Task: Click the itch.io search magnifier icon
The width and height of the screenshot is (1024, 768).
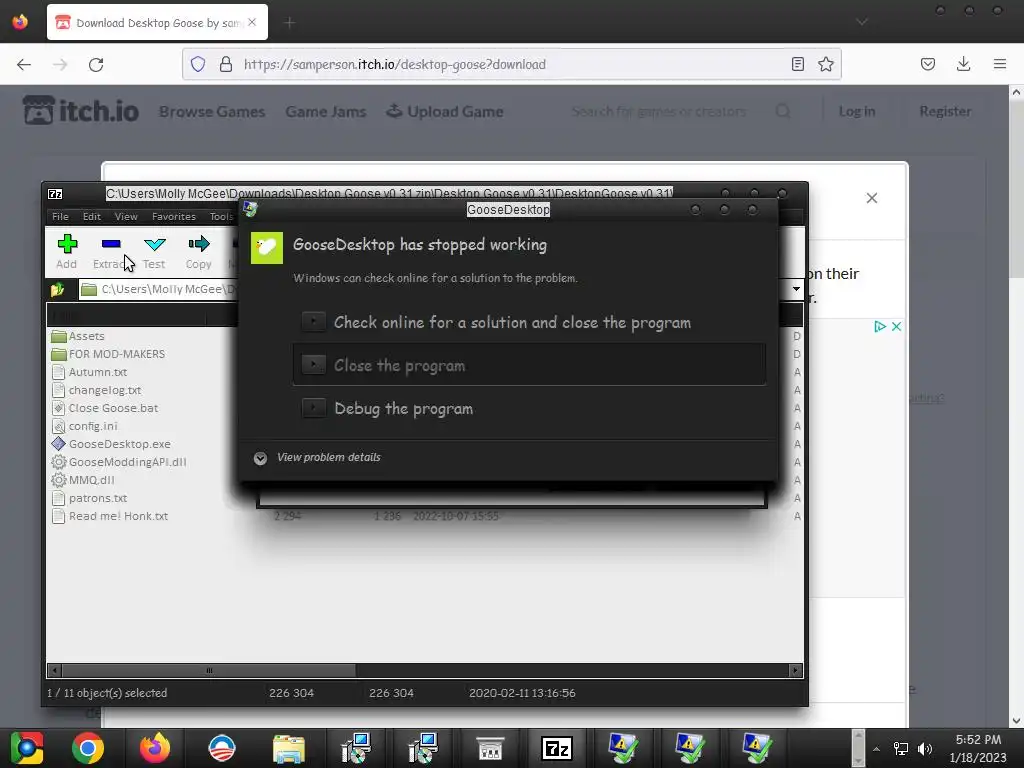Action: (x=783, y=112)
